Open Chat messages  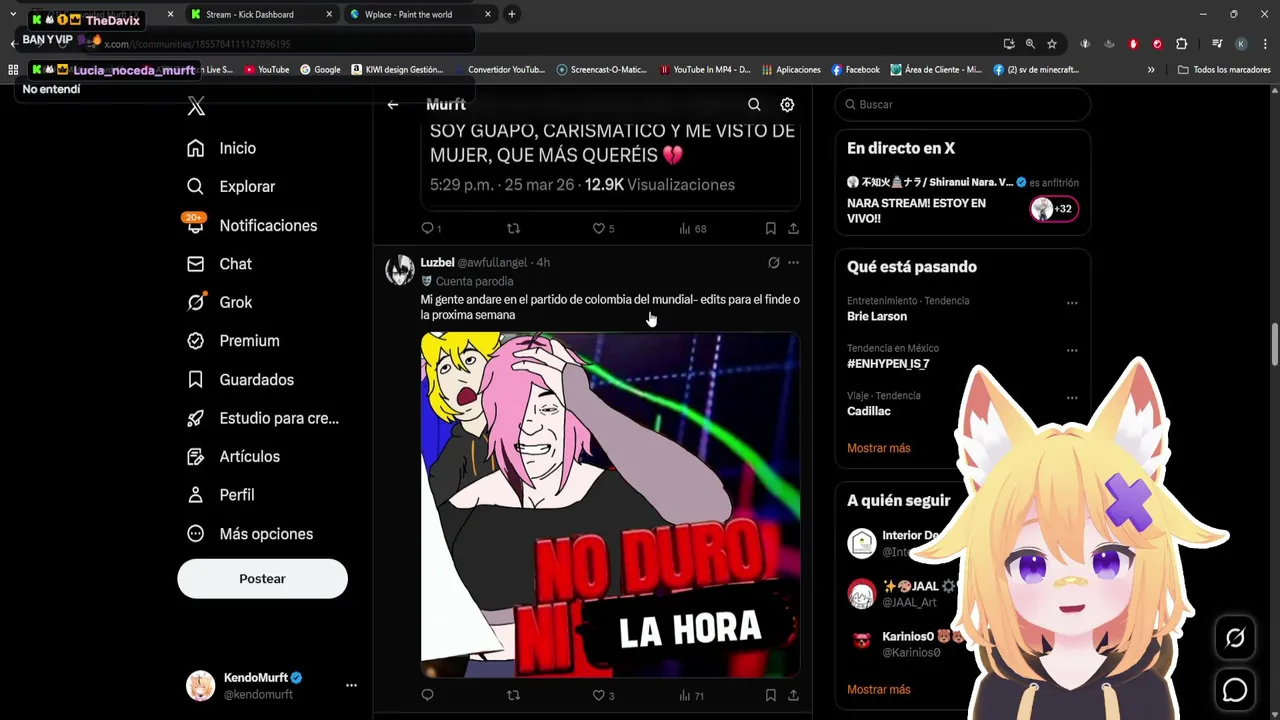pos(219,264)
